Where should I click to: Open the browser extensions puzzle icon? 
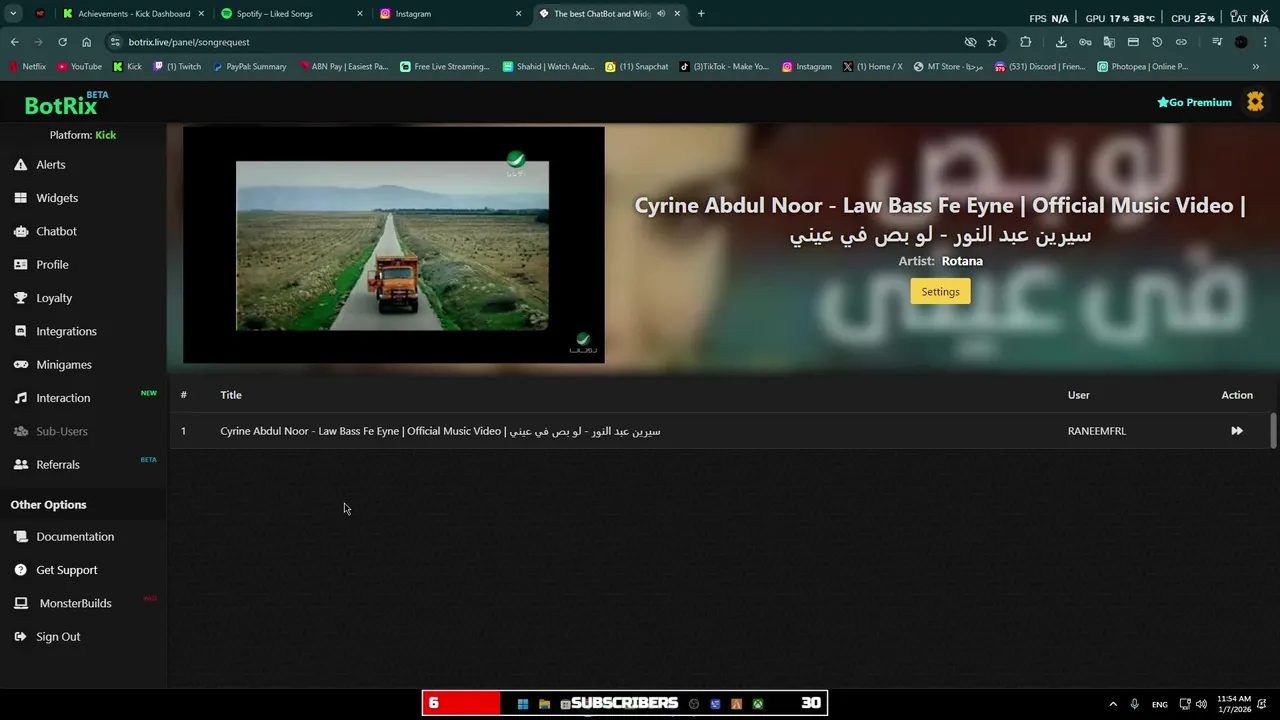pos(1026,42)
